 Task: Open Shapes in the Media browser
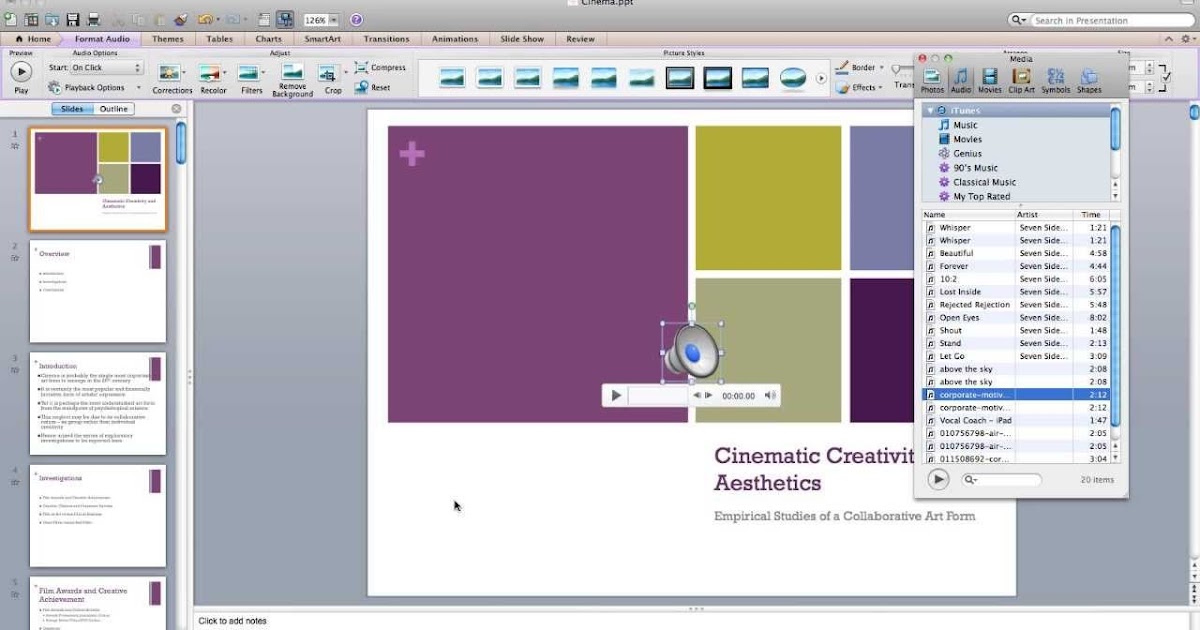click(x=1088, y=79)
